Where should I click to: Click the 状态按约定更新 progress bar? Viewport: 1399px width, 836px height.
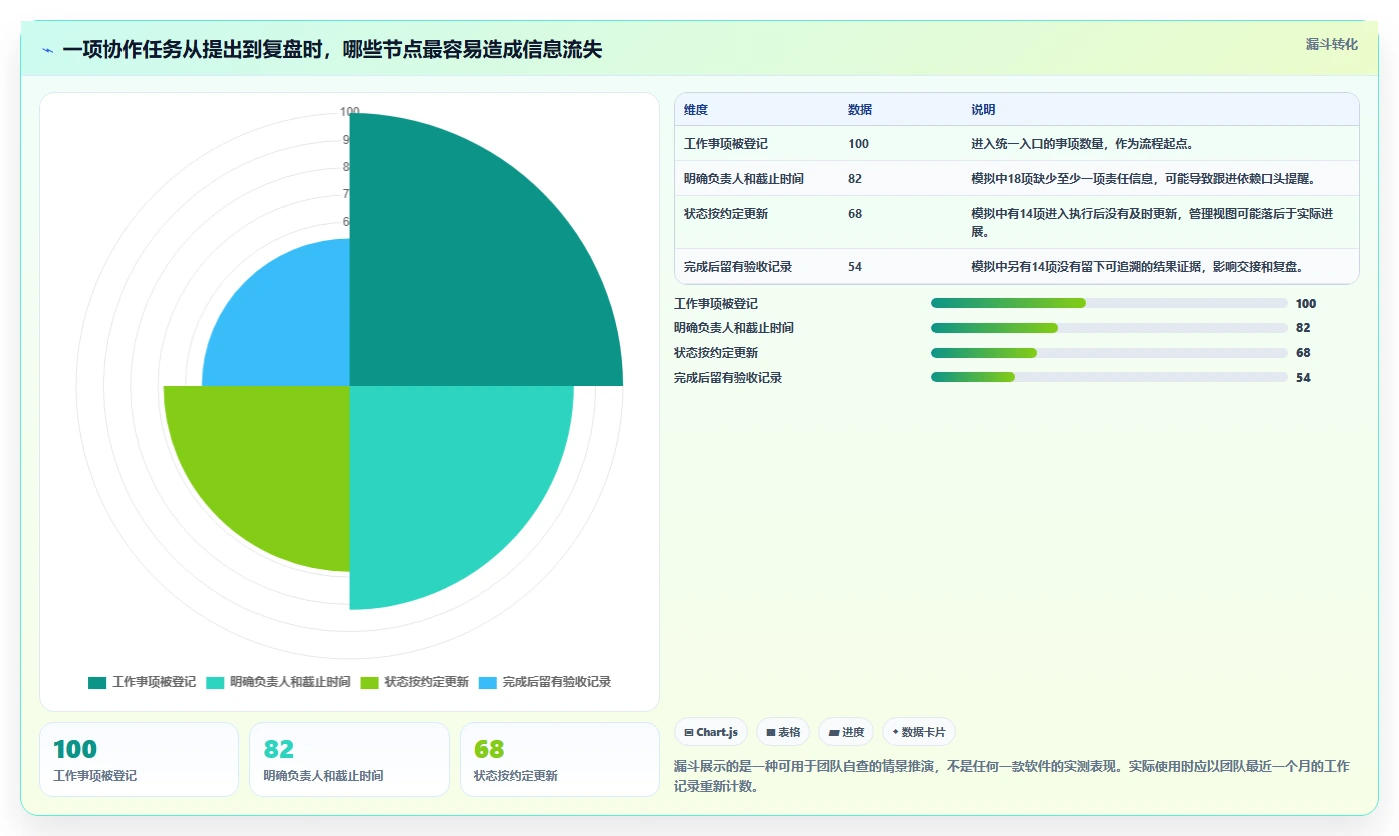(x=1109, y=353)
